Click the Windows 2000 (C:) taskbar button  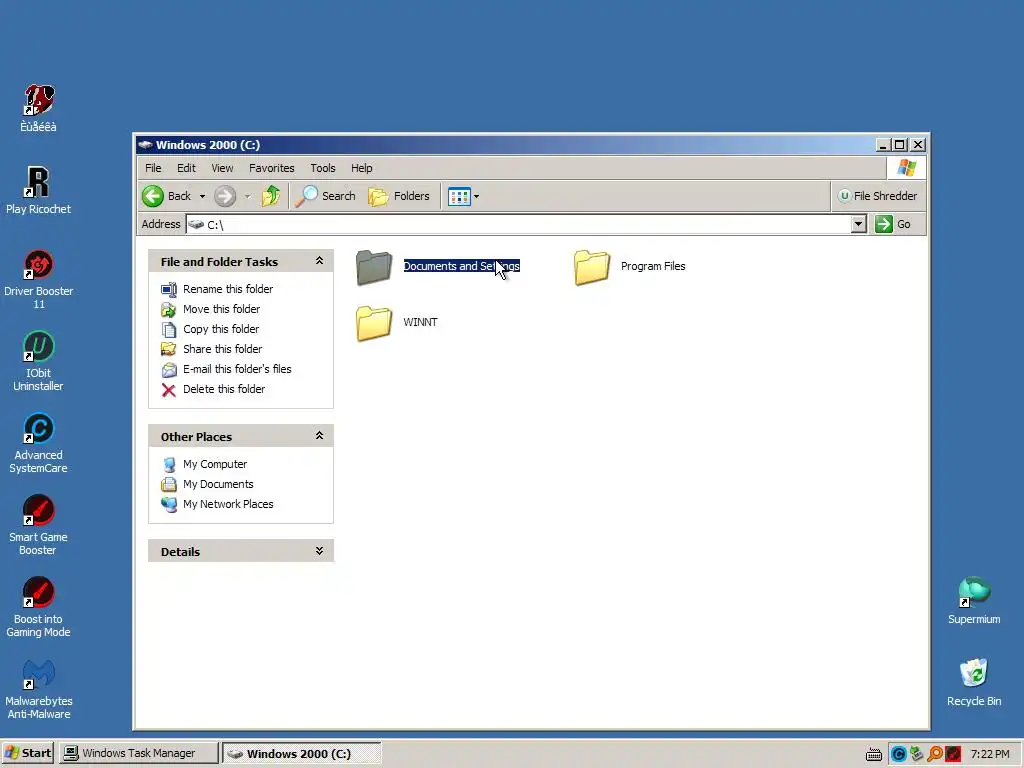[301, 753]
